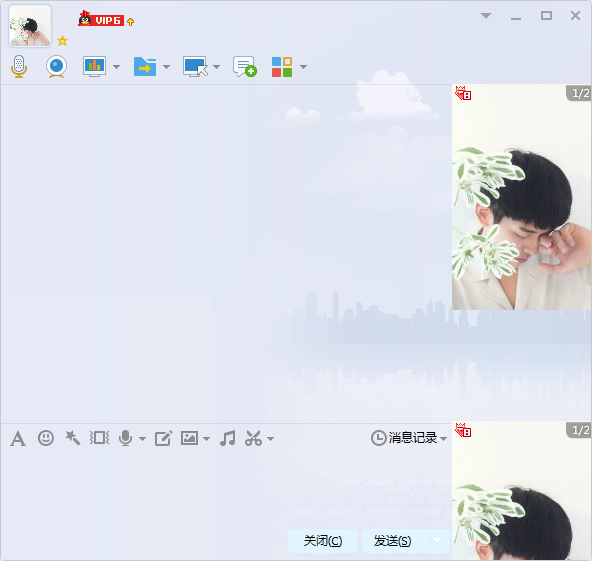Expand the 消息记录 dropdown arrow
The image size is (592, 561).
click(x=444, y=439)
